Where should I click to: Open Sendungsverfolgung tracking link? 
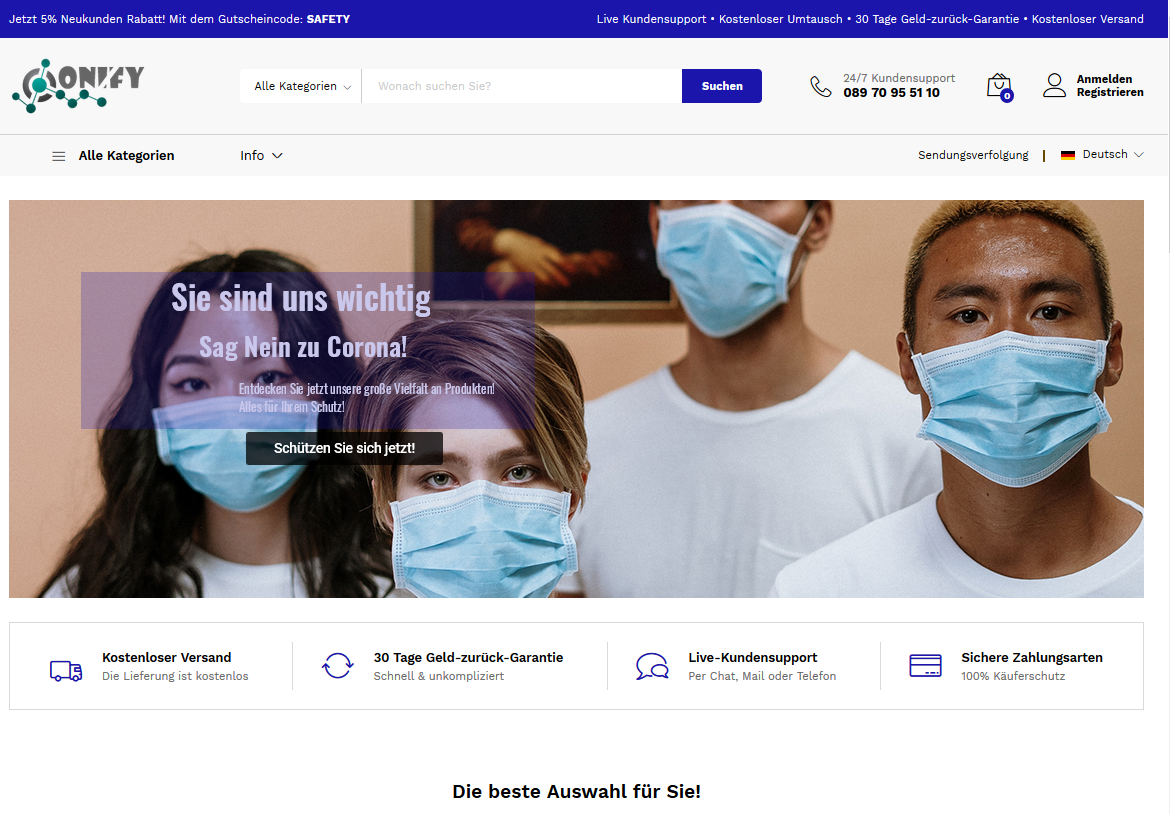[973, 155]
